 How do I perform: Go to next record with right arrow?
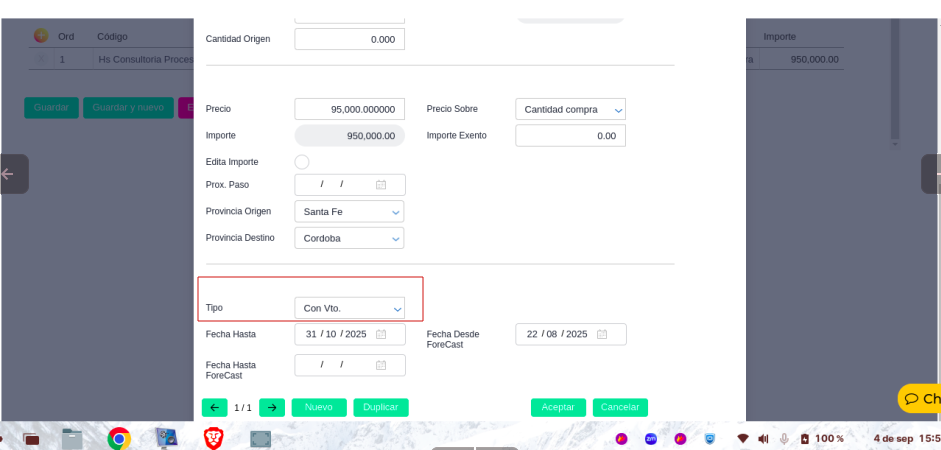click(271, 408)
